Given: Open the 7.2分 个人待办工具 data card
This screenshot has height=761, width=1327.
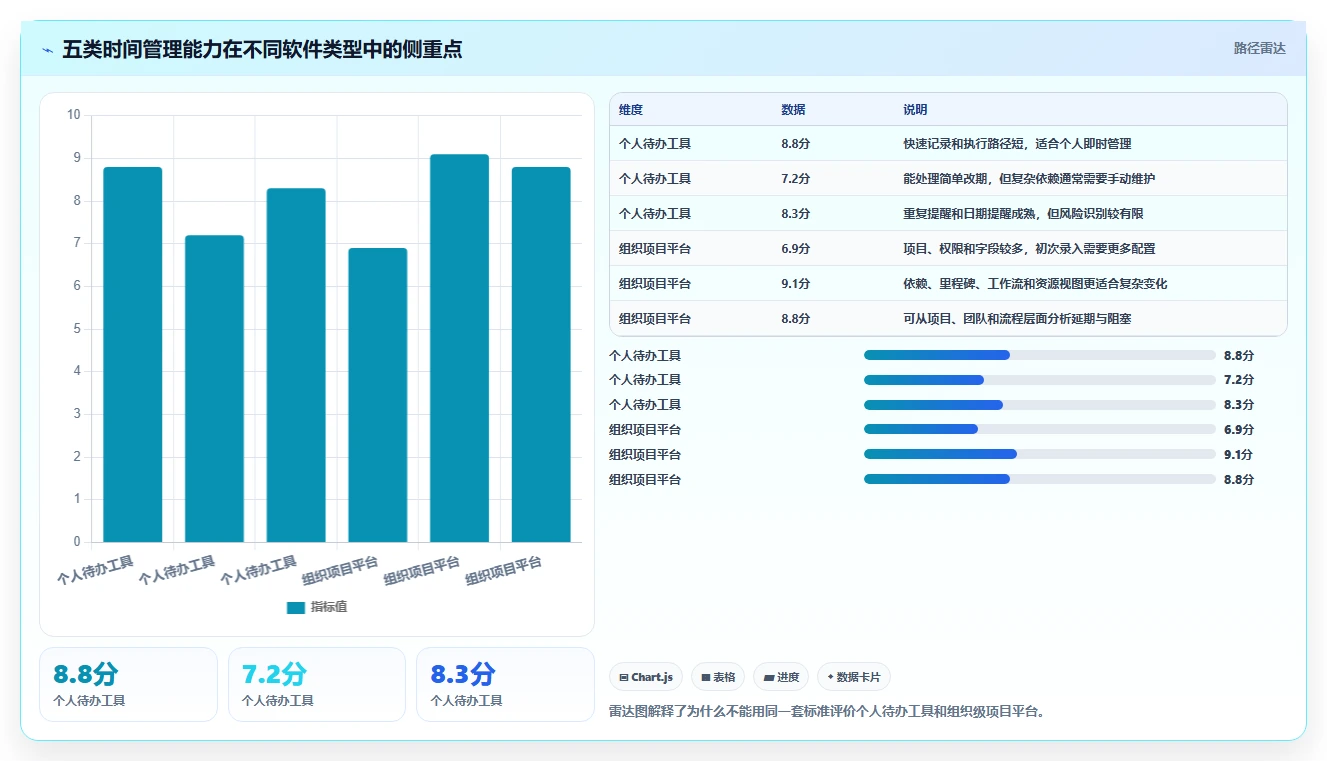Looking at the screenshot, I should coord(317,684).
